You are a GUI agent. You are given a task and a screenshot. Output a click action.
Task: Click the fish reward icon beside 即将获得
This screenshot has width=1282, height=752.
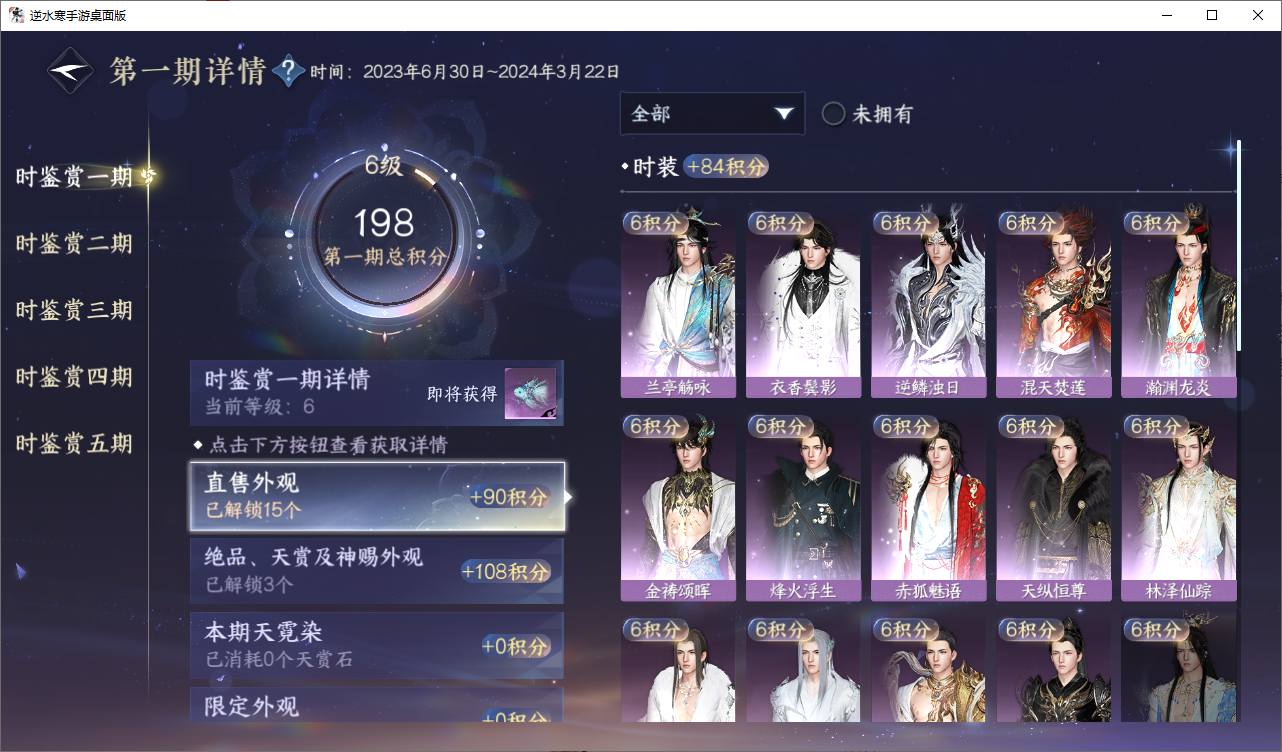click(530, 394)
